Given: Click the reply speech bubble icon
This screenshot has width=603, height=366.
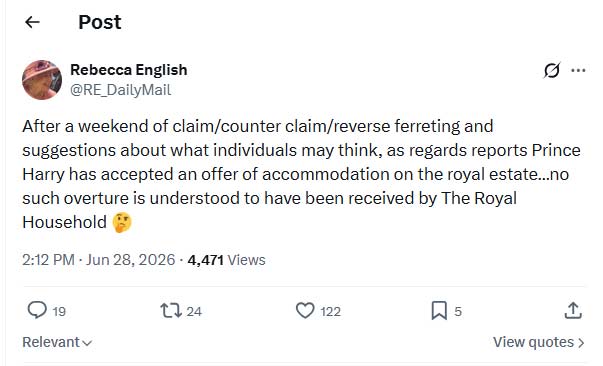Looking at the screenshot, I should coord(37,310).
